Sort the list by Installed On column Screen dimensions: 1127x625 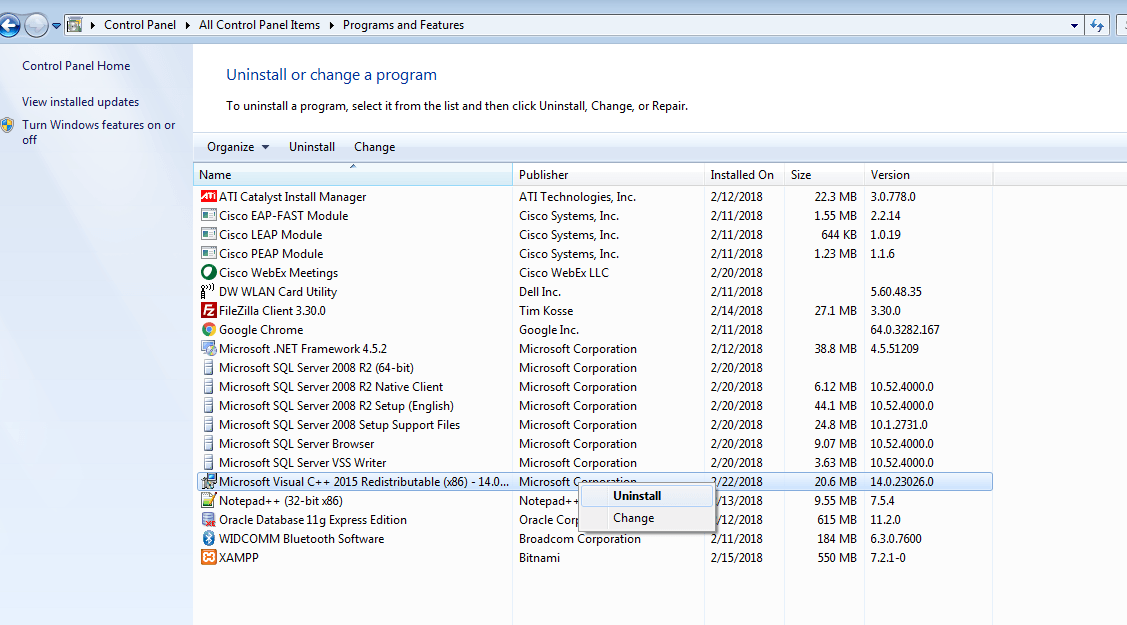tap(742, 175)
